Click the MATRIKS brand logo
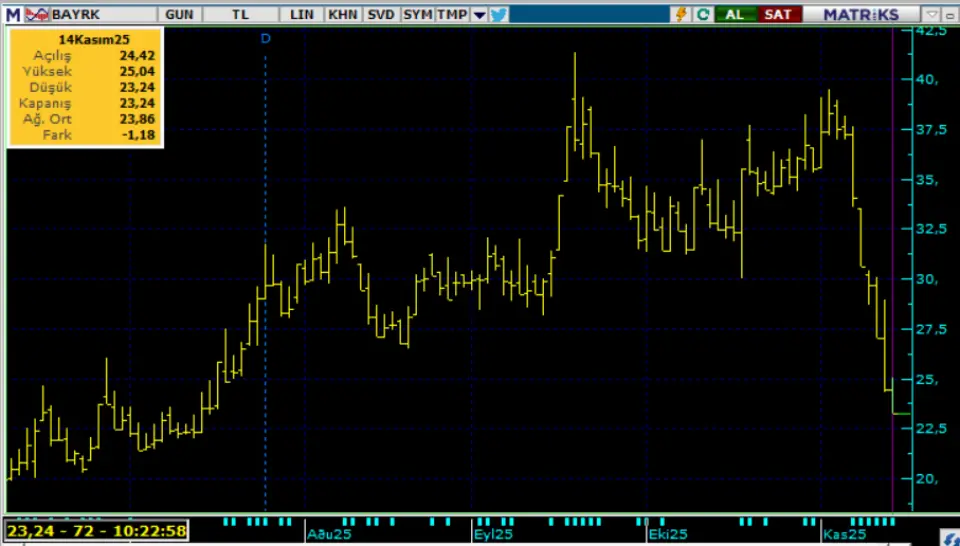Screen dimensions: 960x546 (x=861, y=14)
